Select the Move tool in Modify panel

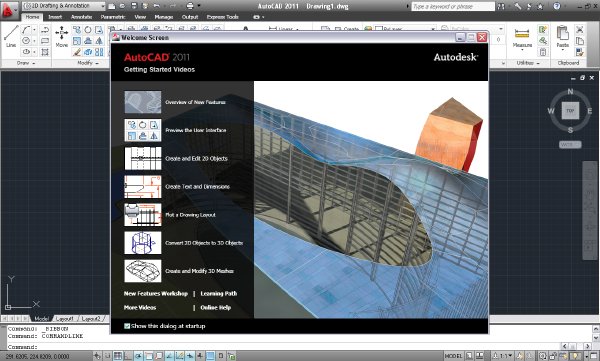point(62,36)
